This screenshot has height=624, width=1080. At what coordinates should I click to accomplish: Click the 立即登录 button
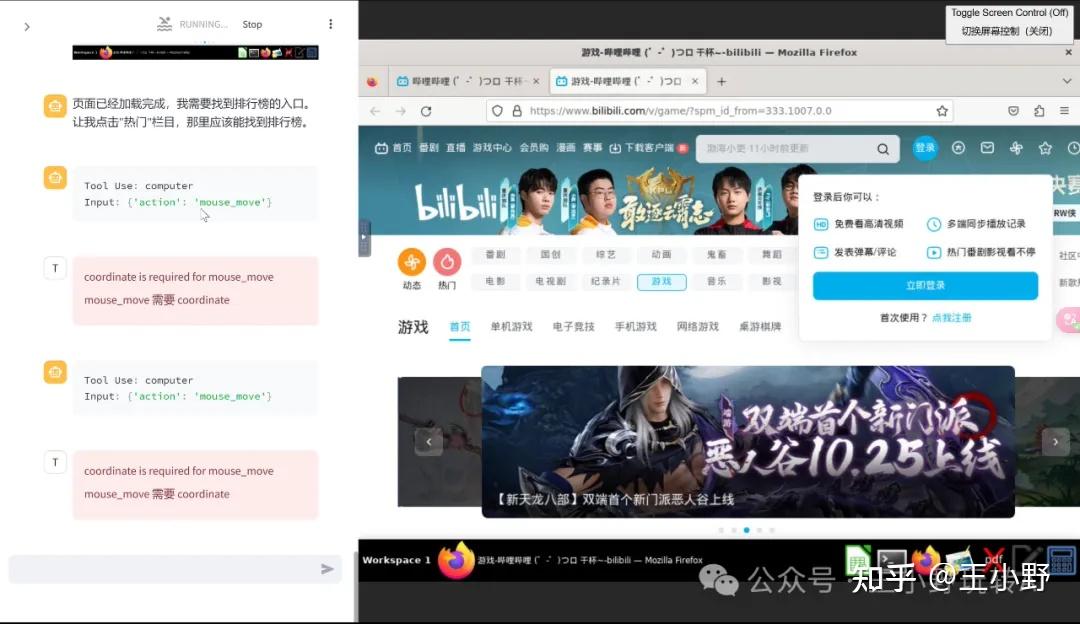click(925, 285)
